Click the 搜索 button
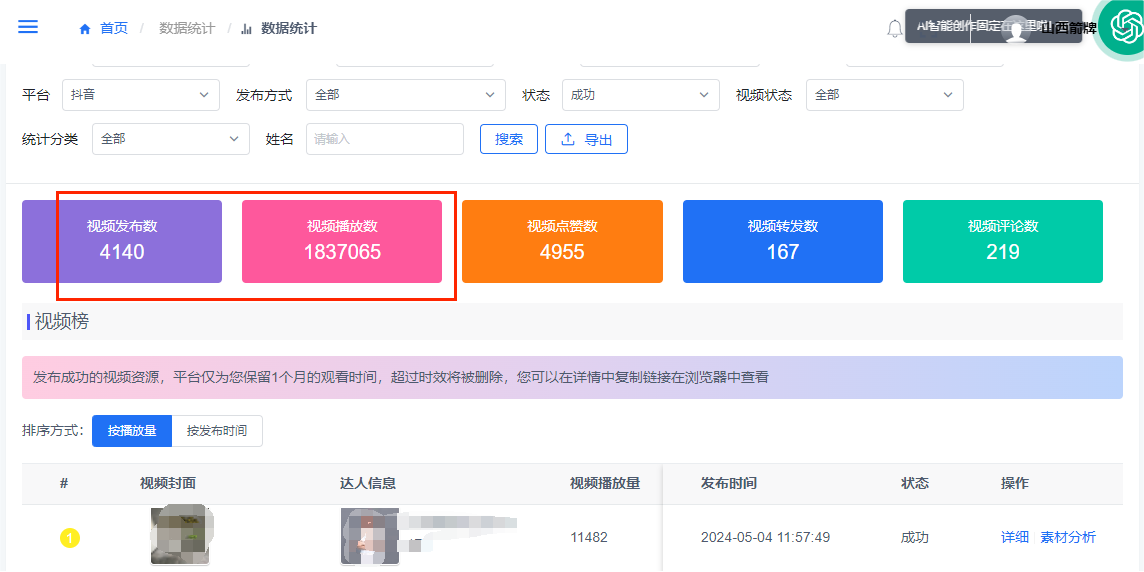The width and height of the screenshot is (1144, 572). pyautogui.click(x=509, y=139)
